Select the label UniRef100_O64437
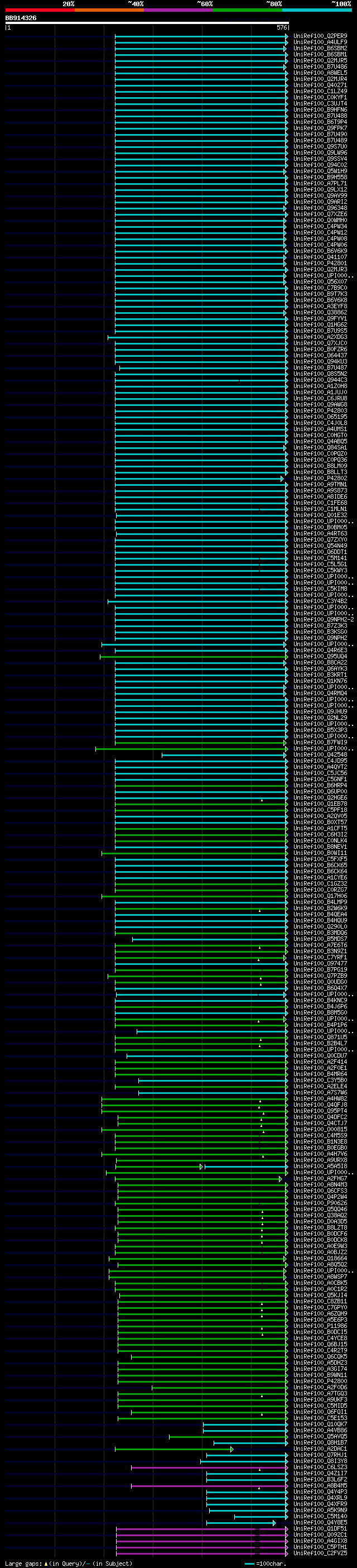The width and height of the screenshot is (357, 1568). 321,356
